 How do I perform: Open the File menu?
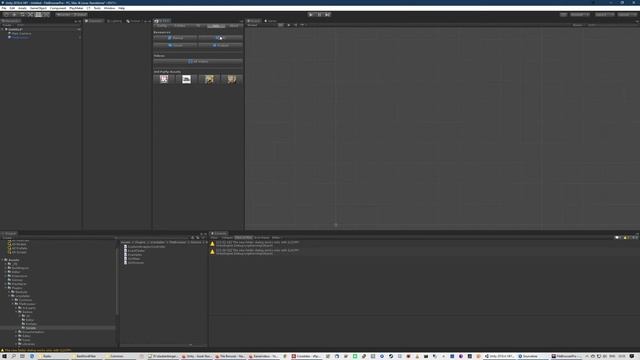[x=4, y=8]
